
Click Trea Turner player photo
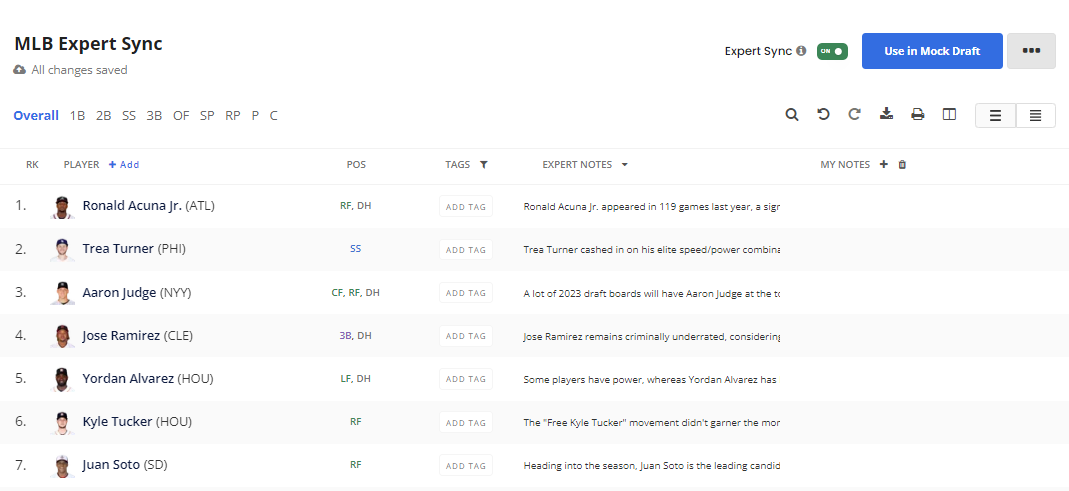[x=63, y=250]
